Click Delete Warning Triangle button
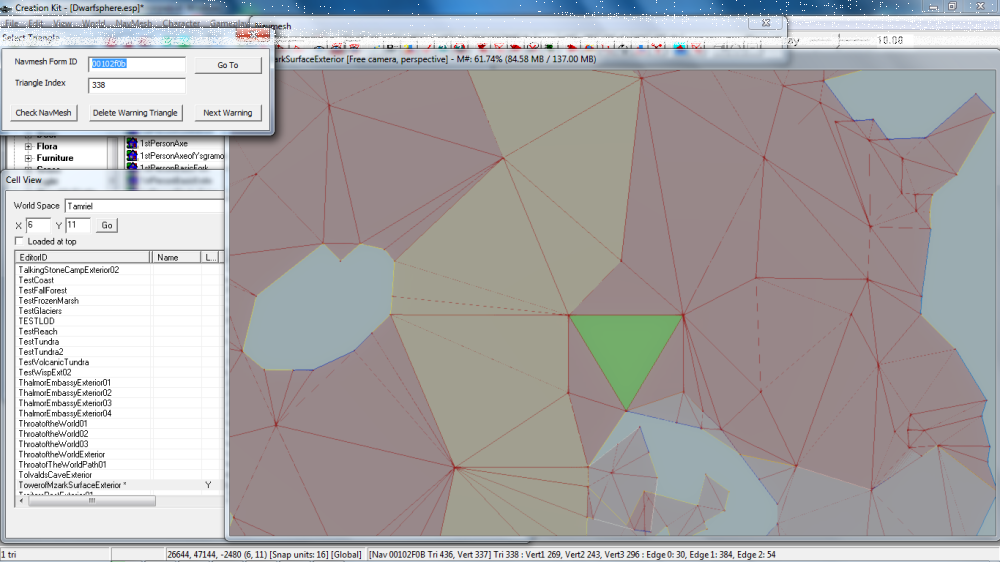Viewport: 1000px width, 562px height. [135, 113]
